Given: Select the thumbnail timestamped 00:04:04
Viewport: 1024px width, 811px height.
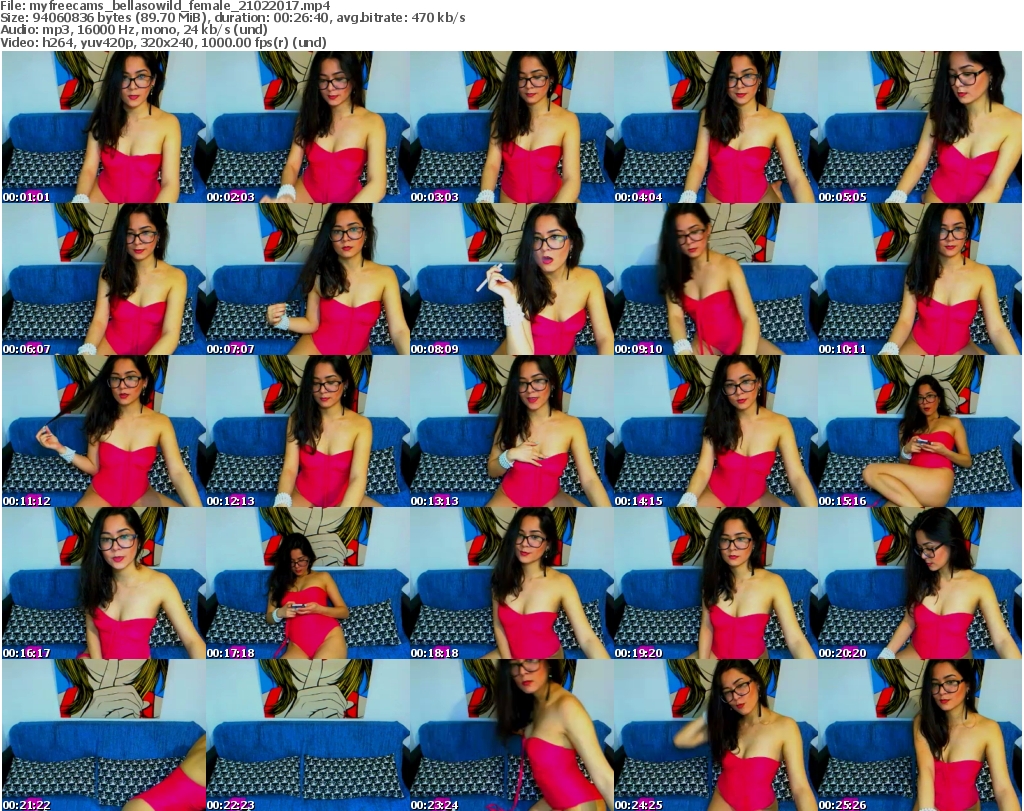Looking at the screenshot, I should click(716, 127).
